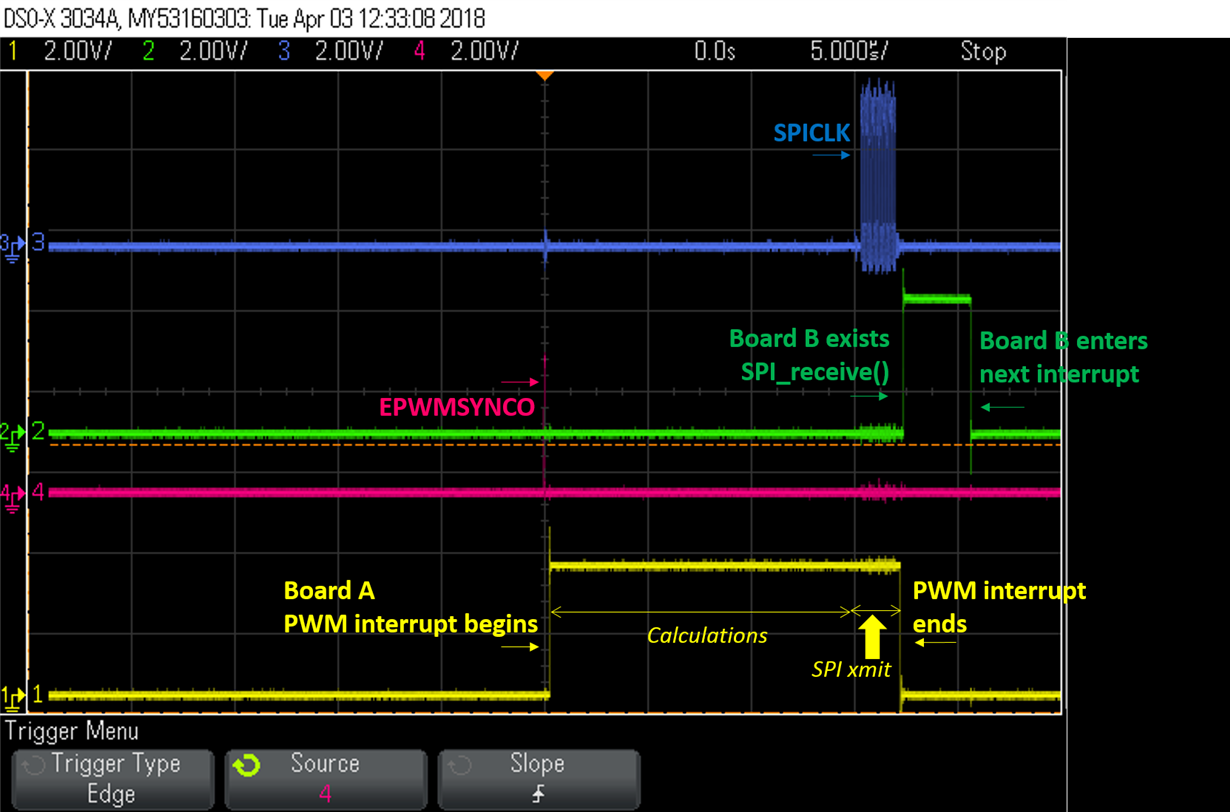Select channel 2 ground reference marker
The width and height of the screenshot is (1230, 812).
[11, 434]
